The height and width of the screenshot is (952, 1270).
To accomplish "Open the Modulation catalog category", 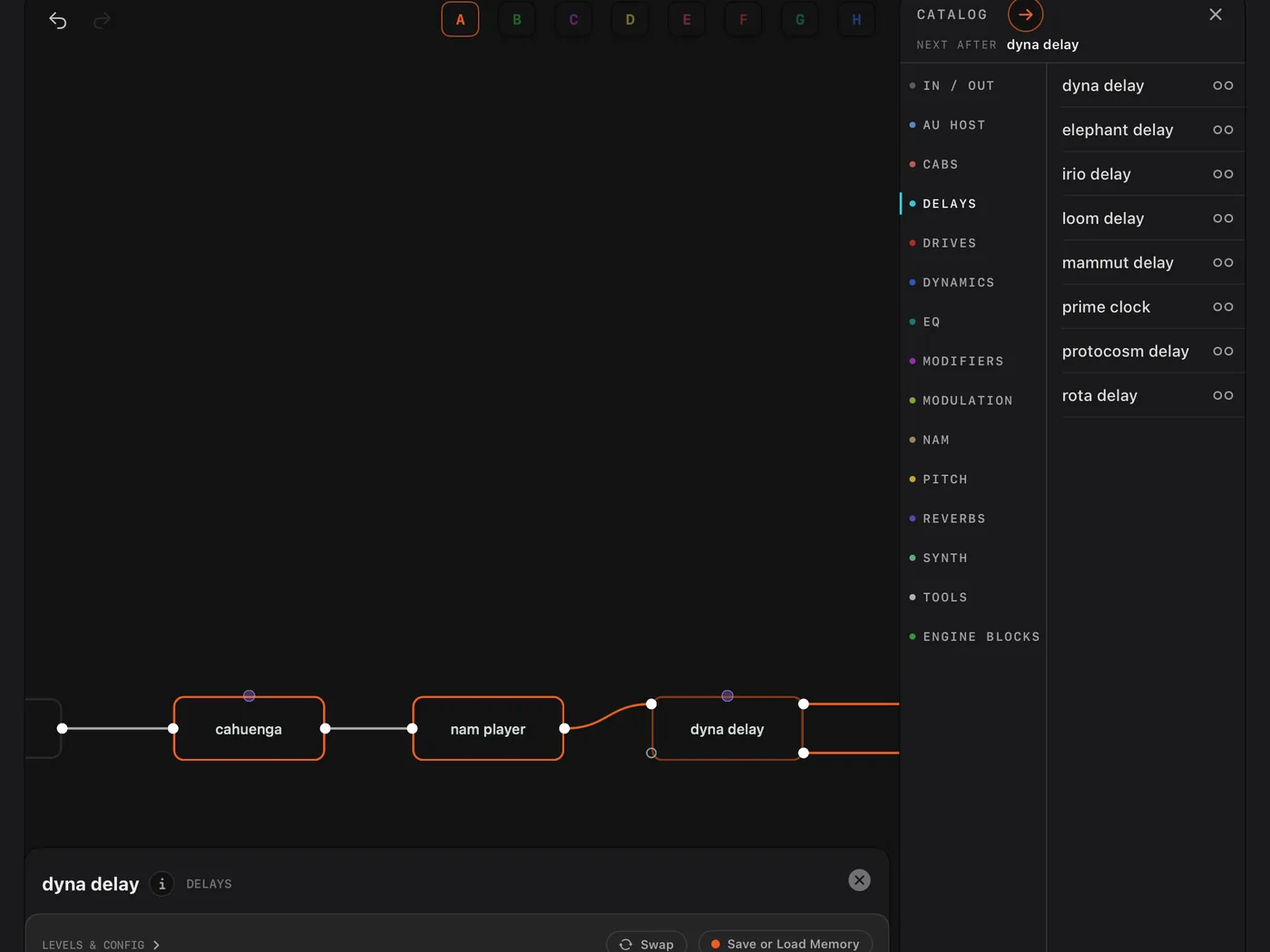I will pyautogui.click(x=967, y=401).
